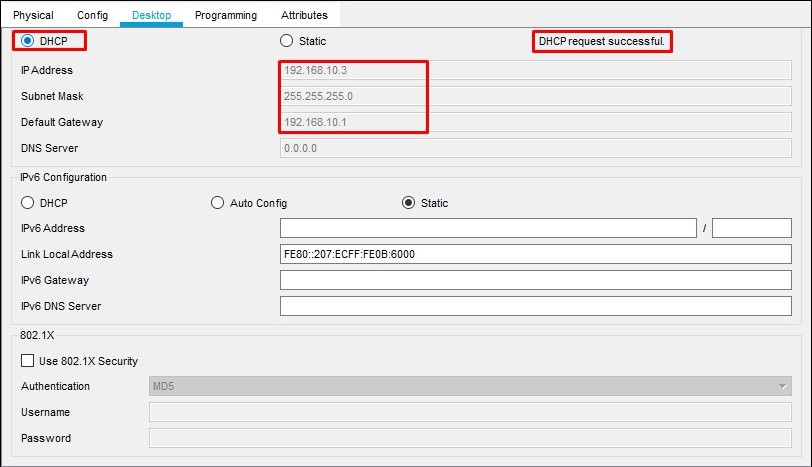Image resolution: width=812 pixels, height=467 pixels.
Task: Select the Desktop tab
Action: (x=151, y=15)
